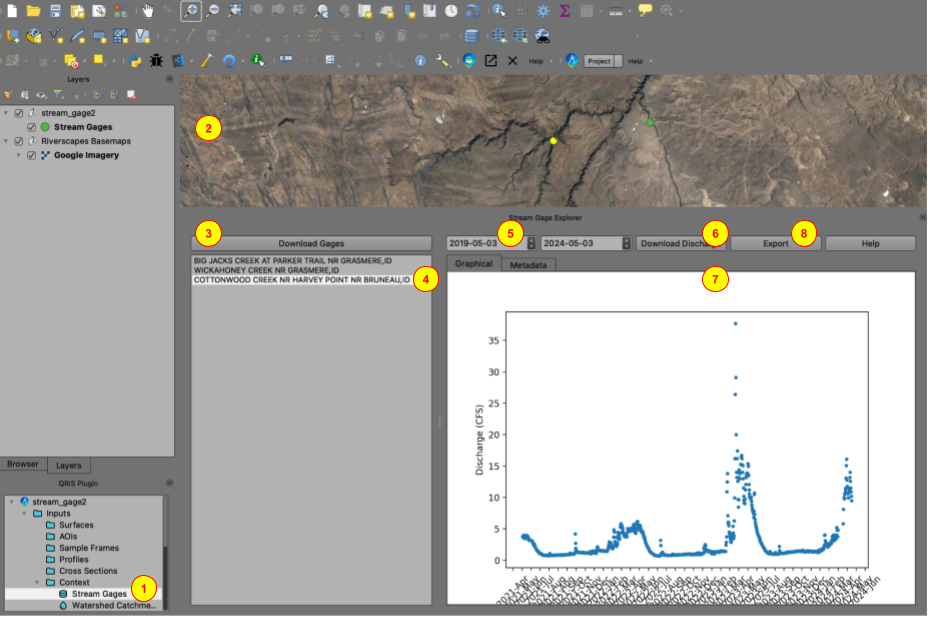Select the Zoom In magnifier tool

[191, 11]
